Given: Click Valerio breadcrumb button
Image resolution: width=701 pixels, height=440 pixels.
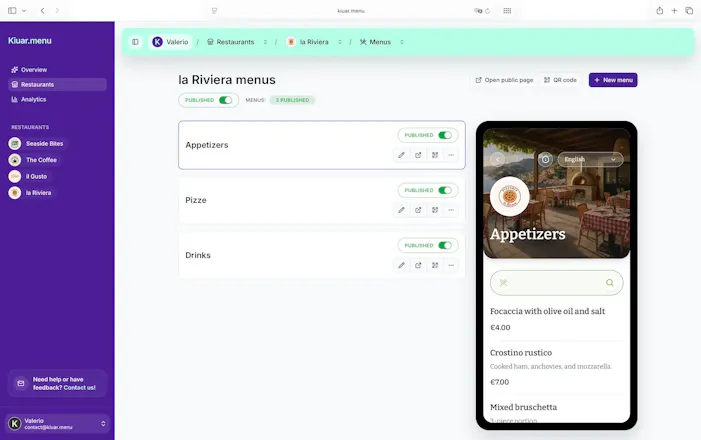Looking at the screenshot, I should (x=170, y=42).
